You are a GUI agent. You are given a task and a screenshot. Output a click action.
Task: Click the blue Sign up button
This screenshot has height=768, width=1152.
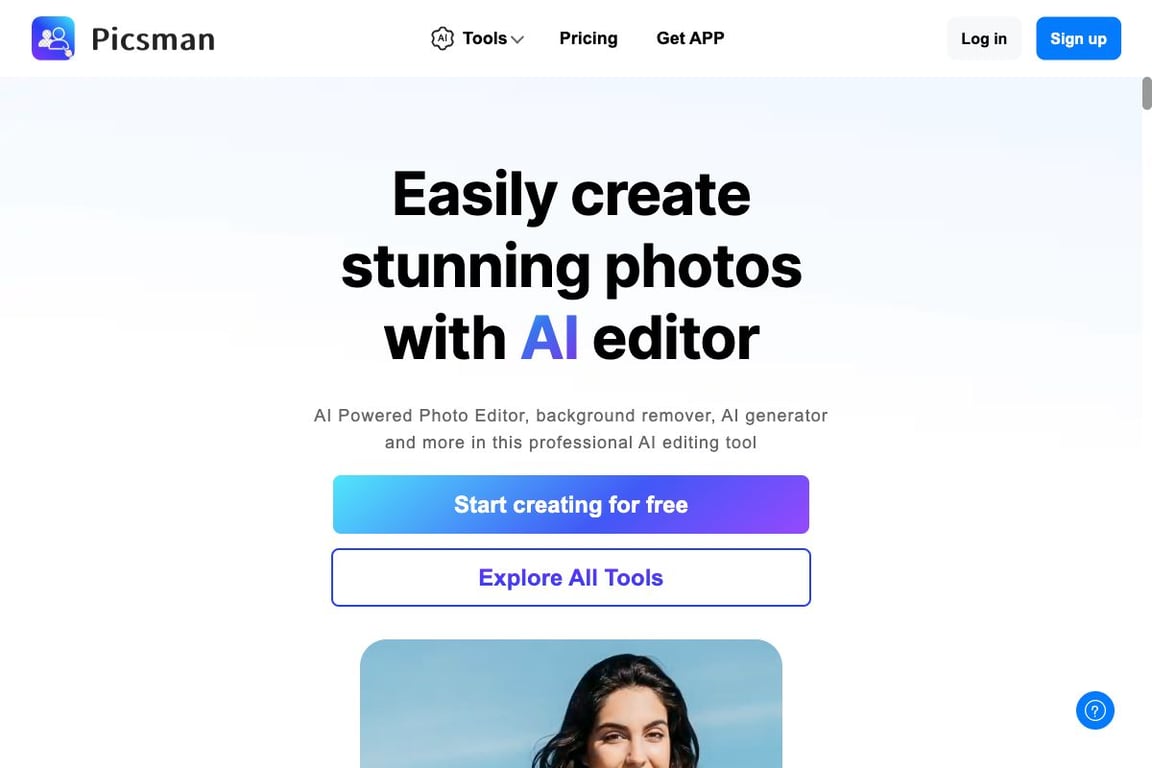(x=1078, y=38)
